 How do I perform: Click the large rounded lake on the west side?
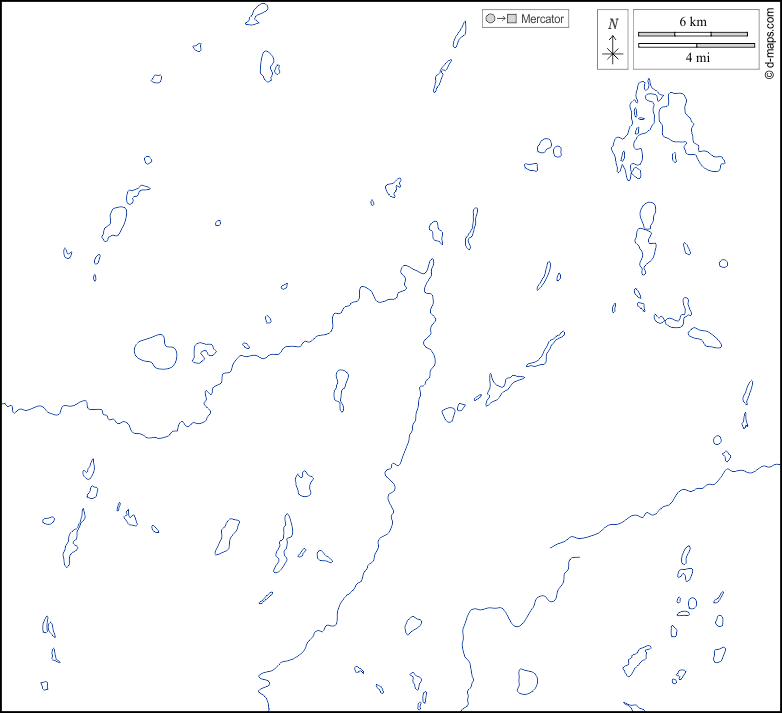(155, 351)
